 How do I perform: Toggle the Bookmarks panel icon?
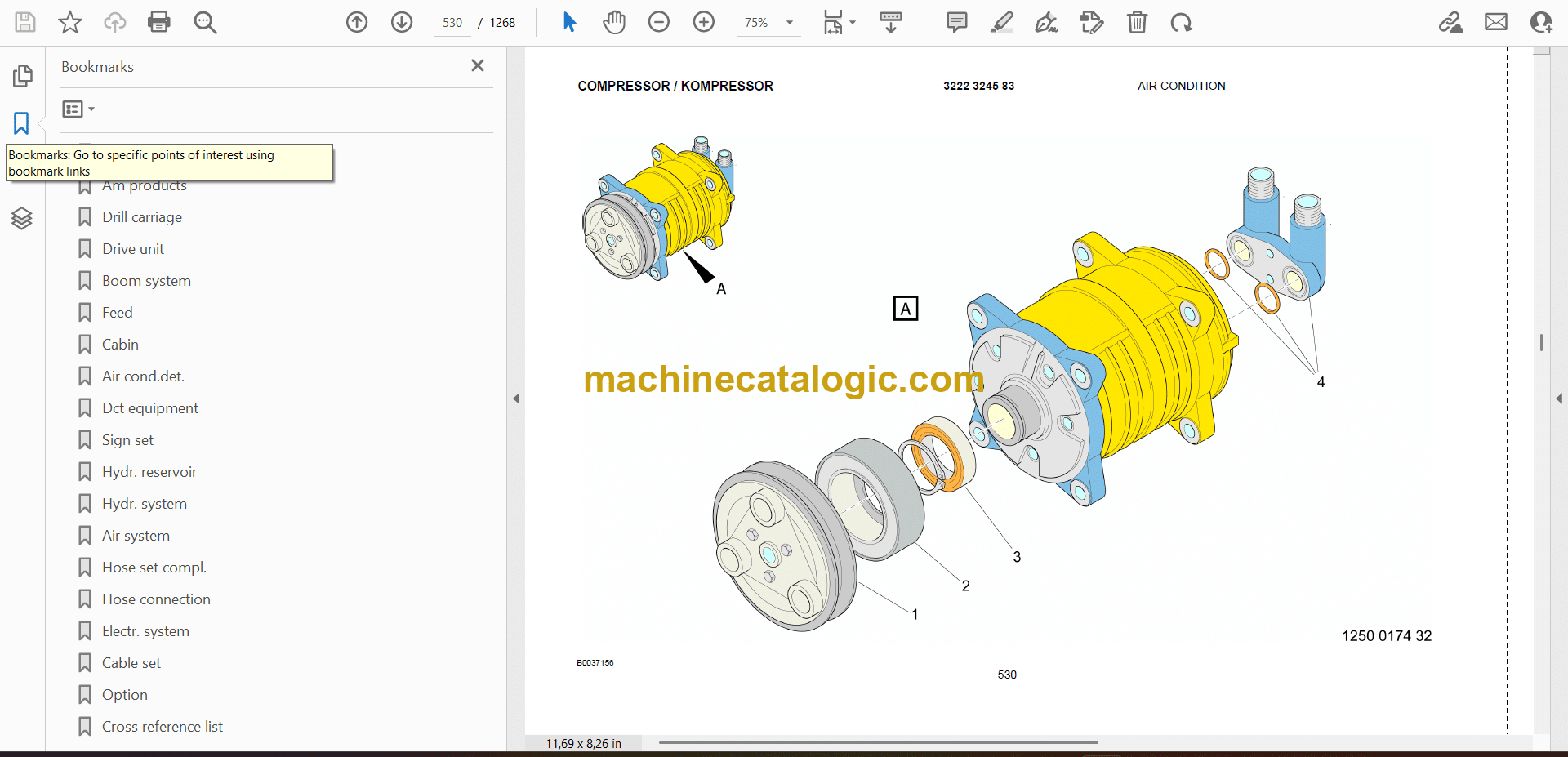(x=21, y=123)
